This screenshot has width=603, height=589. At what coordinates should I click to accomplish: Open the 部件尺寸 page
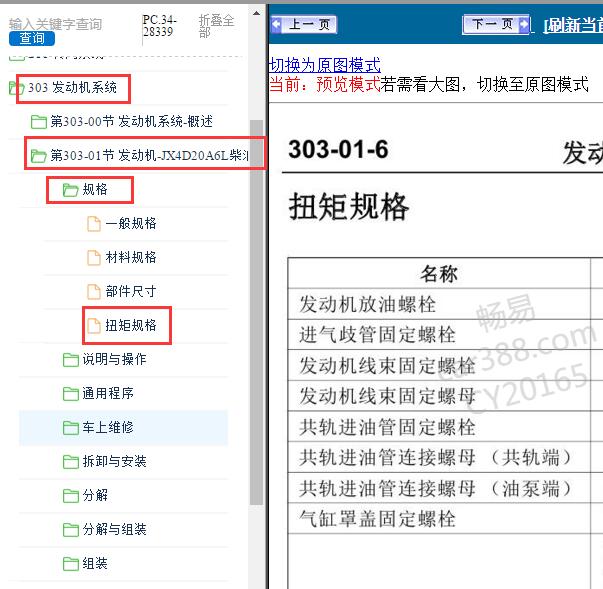point(131,291)
